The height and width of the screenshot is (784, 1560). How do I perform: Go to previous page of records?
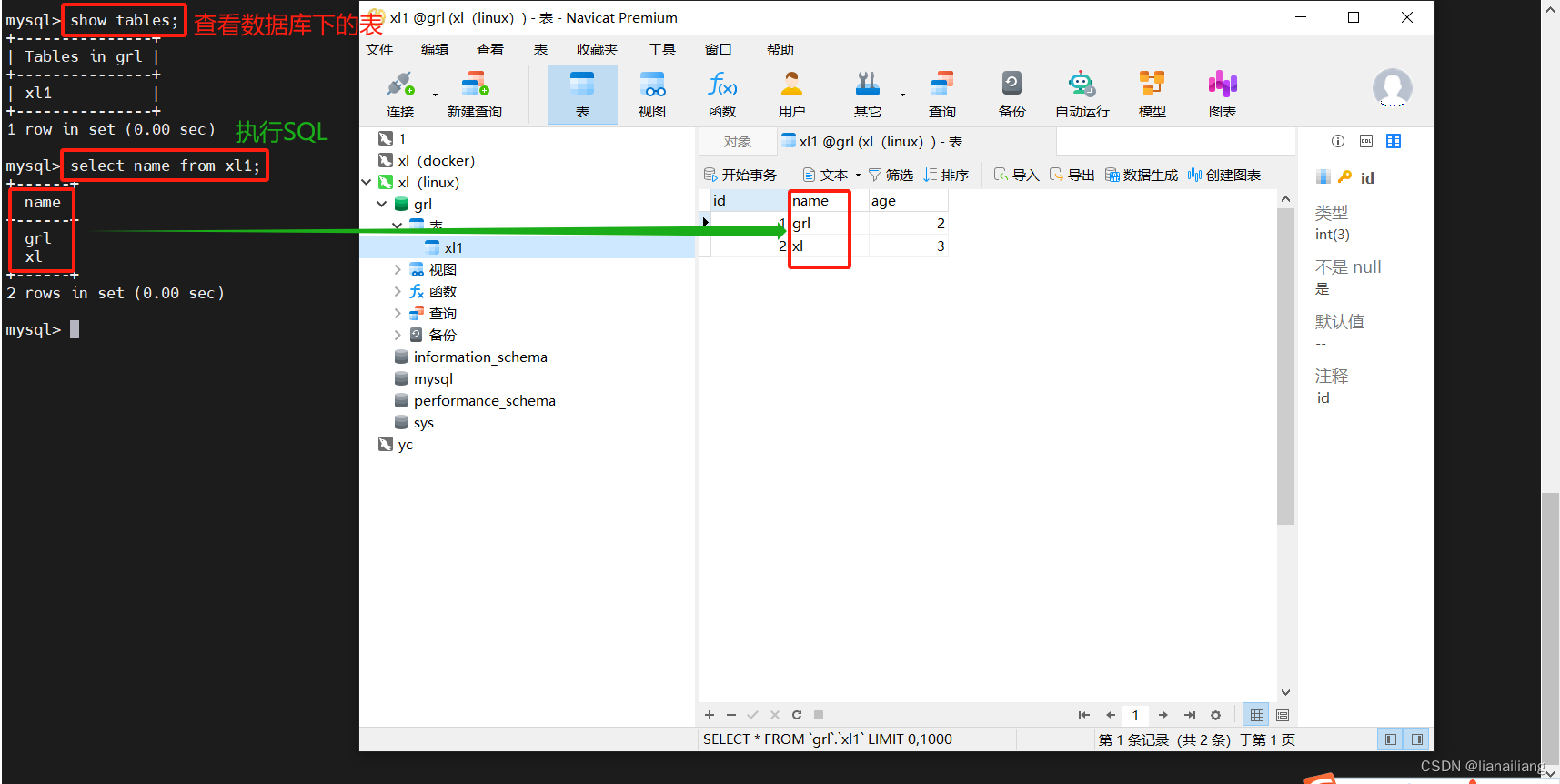pos(1110,715)
